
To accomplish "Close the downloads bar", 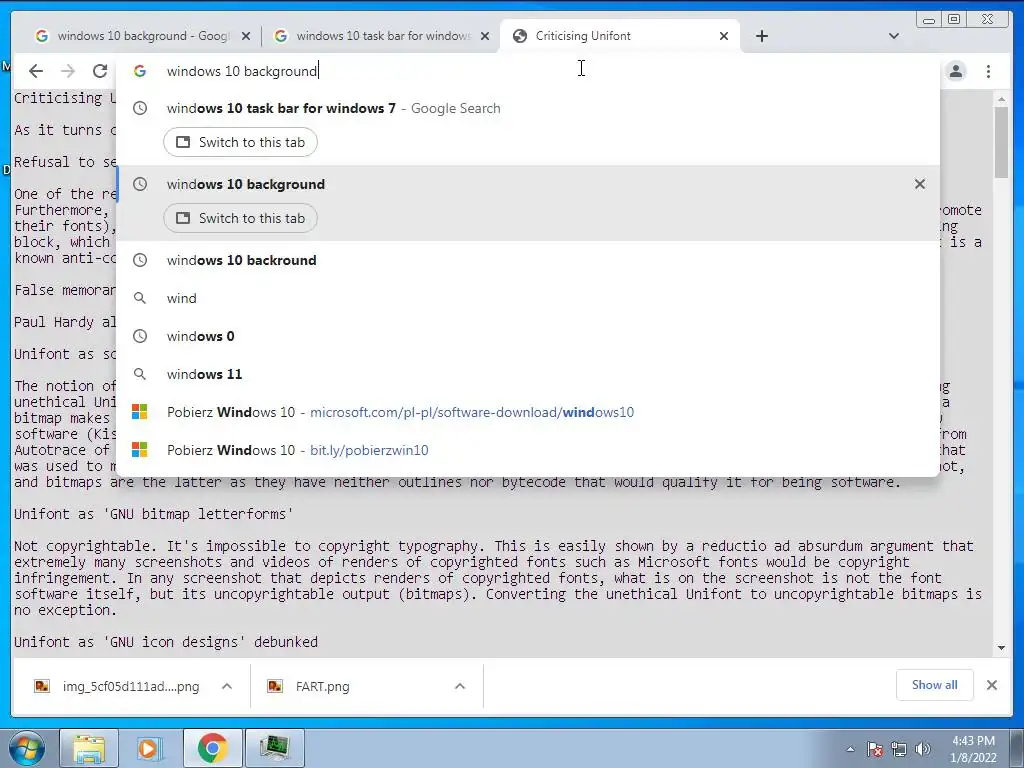I will tap(991, 685).
